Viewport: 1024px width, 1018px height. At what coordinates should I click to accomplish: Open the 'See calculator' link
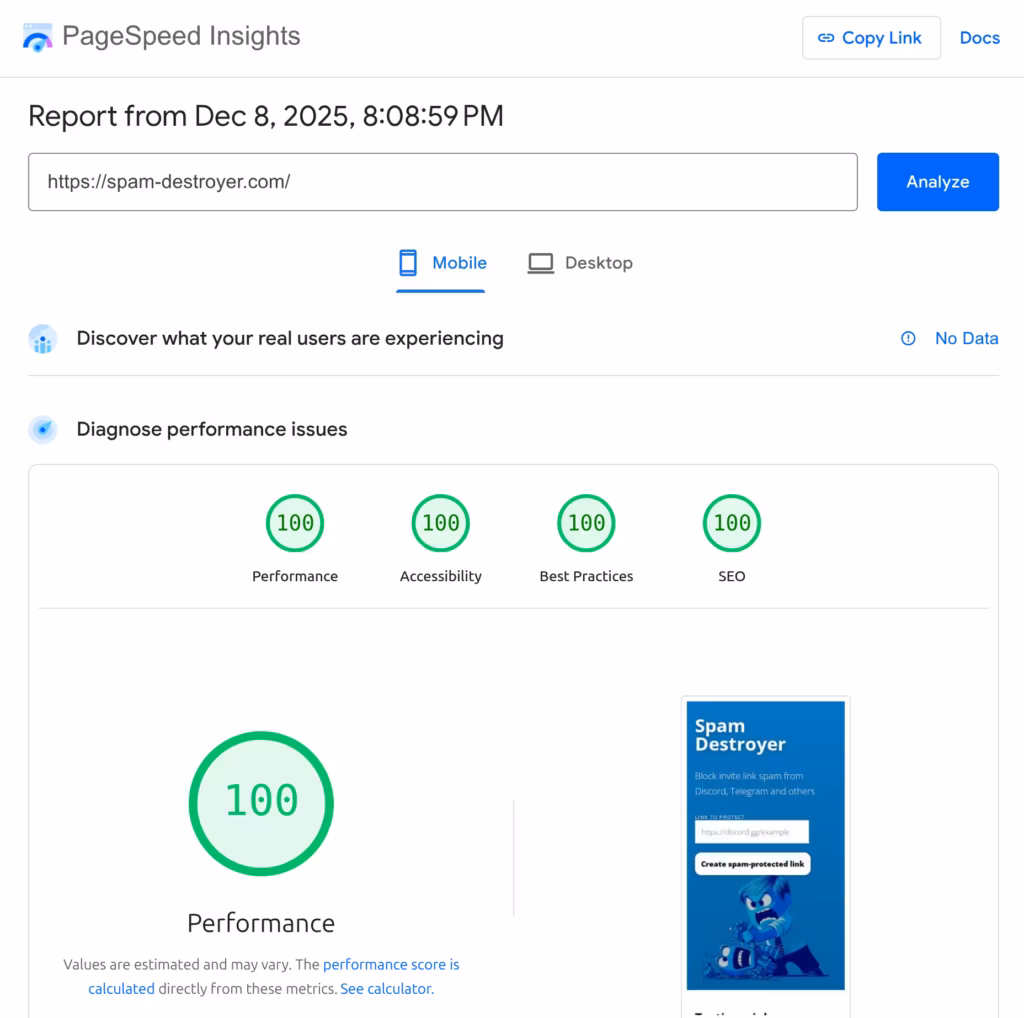point(386,989)
